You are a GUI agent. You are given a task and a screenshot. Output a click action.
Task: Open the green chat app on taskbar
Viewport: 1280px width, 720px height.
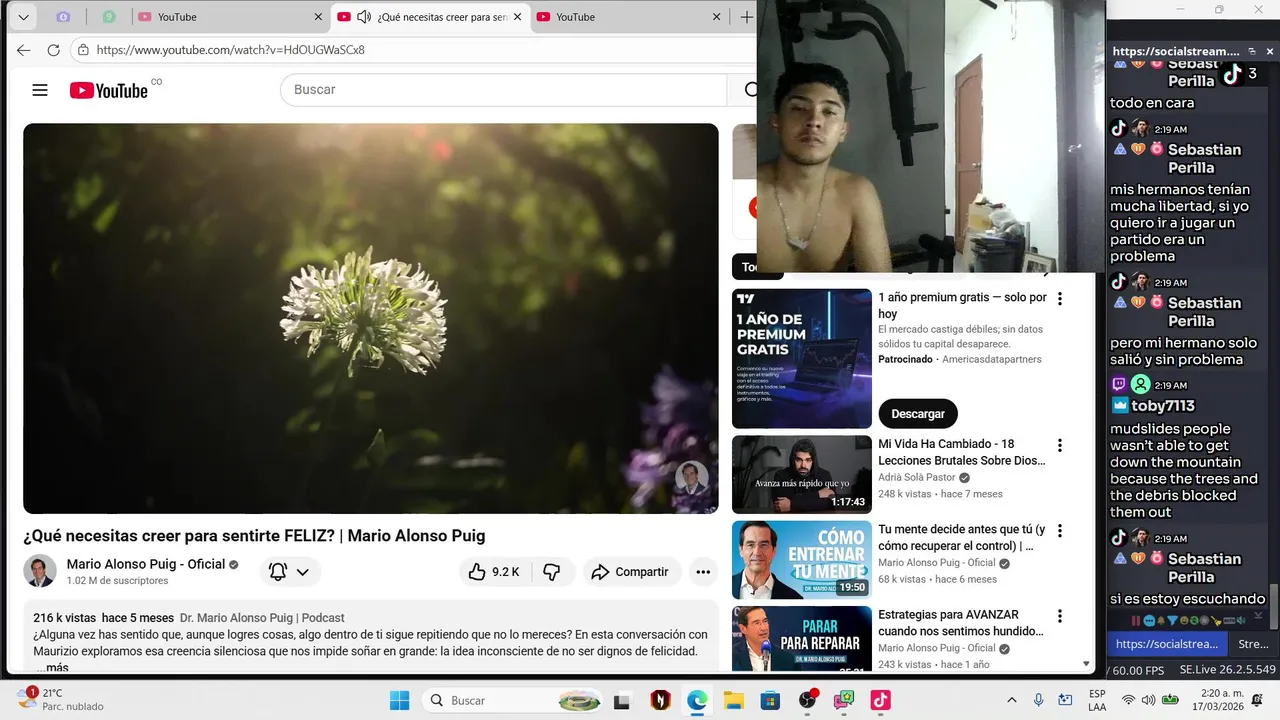[843, 700]
